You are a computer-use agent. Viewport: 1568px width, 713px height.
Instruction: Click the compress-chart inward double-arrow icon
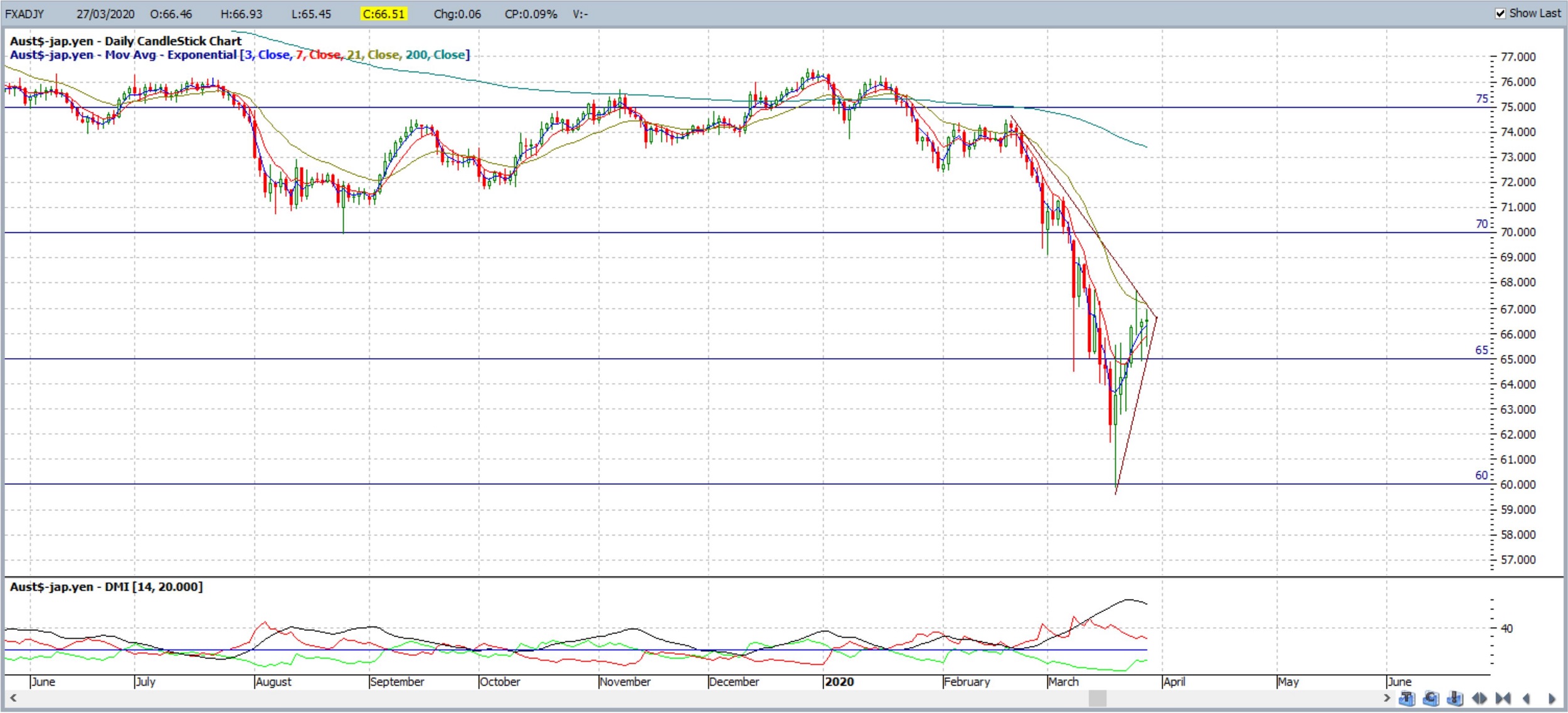coord(1503,698)
